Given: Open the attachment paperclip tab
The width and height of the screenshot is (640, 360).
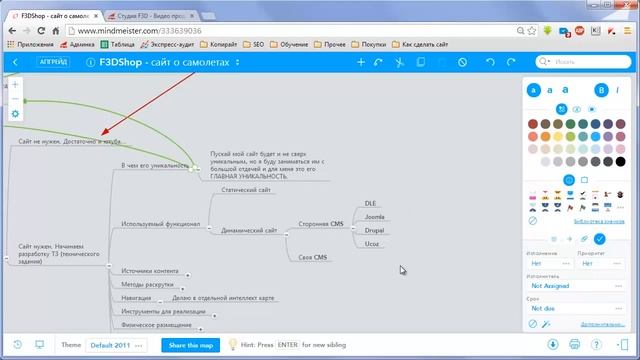Looking at the screenshot, I should pos(584,239).
